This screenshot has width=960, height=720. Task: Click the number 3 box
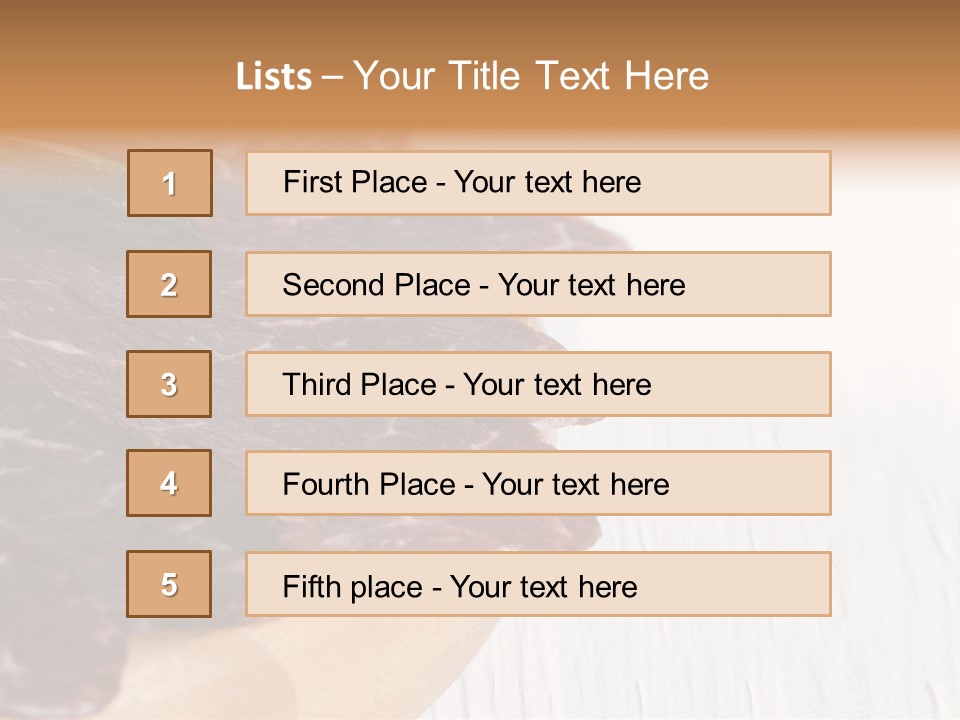pyautogui.click(x=169, y=384)
